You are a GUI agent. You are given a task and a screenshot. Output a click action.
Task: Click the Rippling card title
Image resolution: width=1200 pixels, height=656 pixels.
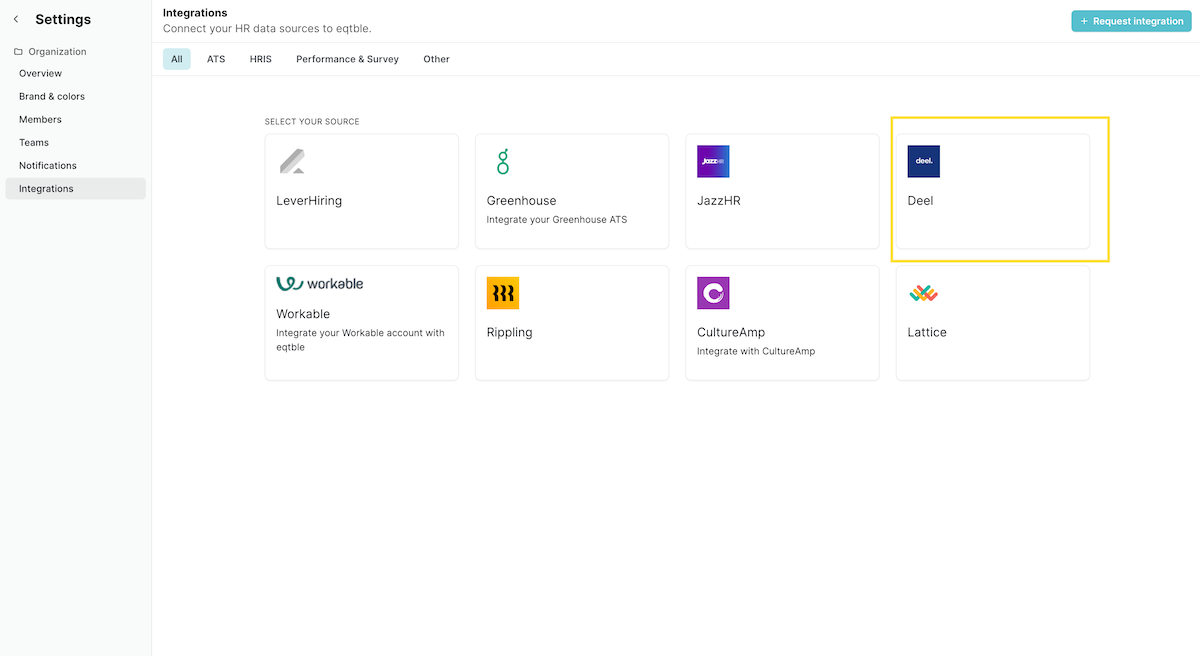click(x=510, y=332)
